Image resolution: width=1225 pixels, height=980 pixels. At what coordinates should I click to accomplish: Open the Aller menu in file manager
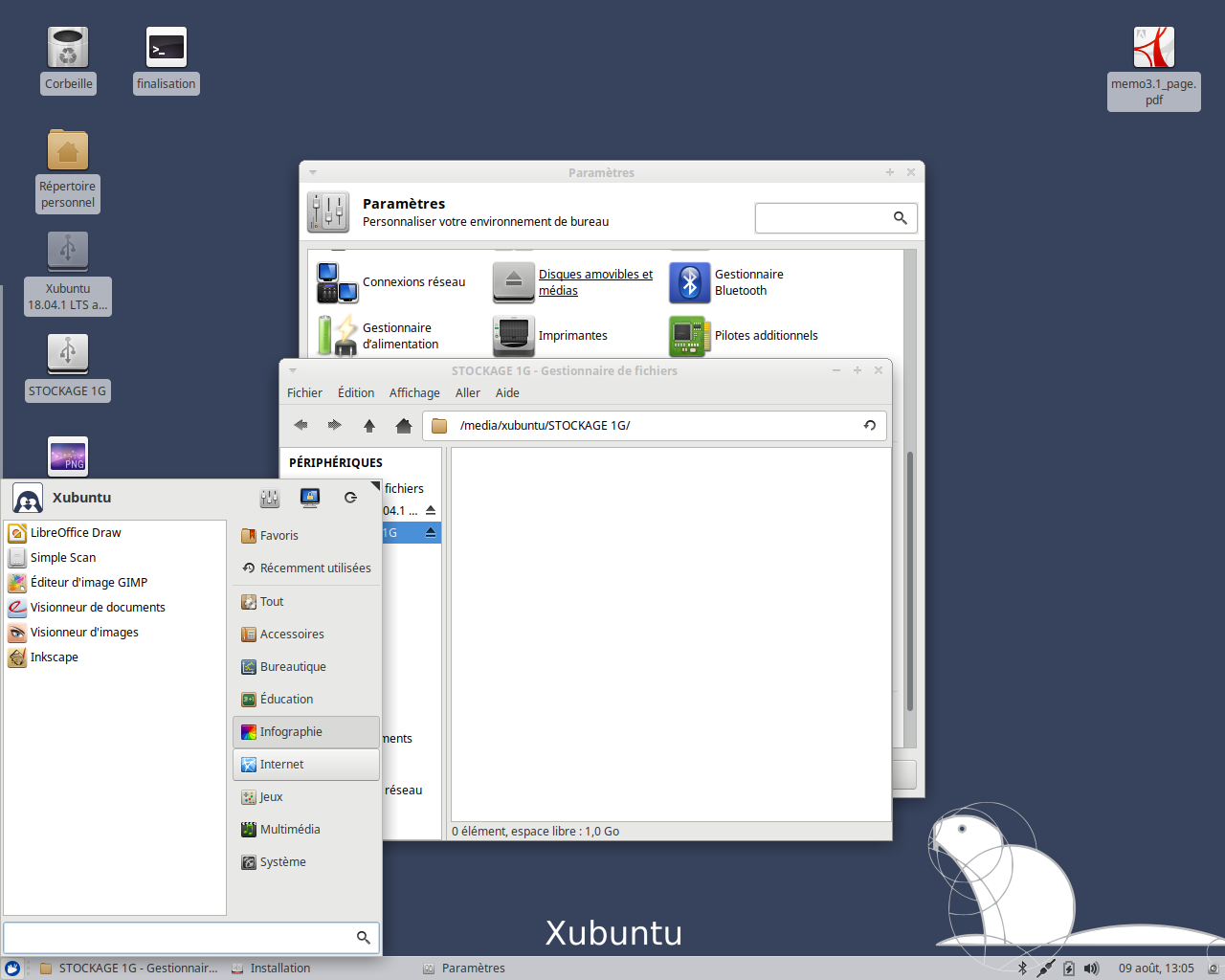tap(468, 393)
